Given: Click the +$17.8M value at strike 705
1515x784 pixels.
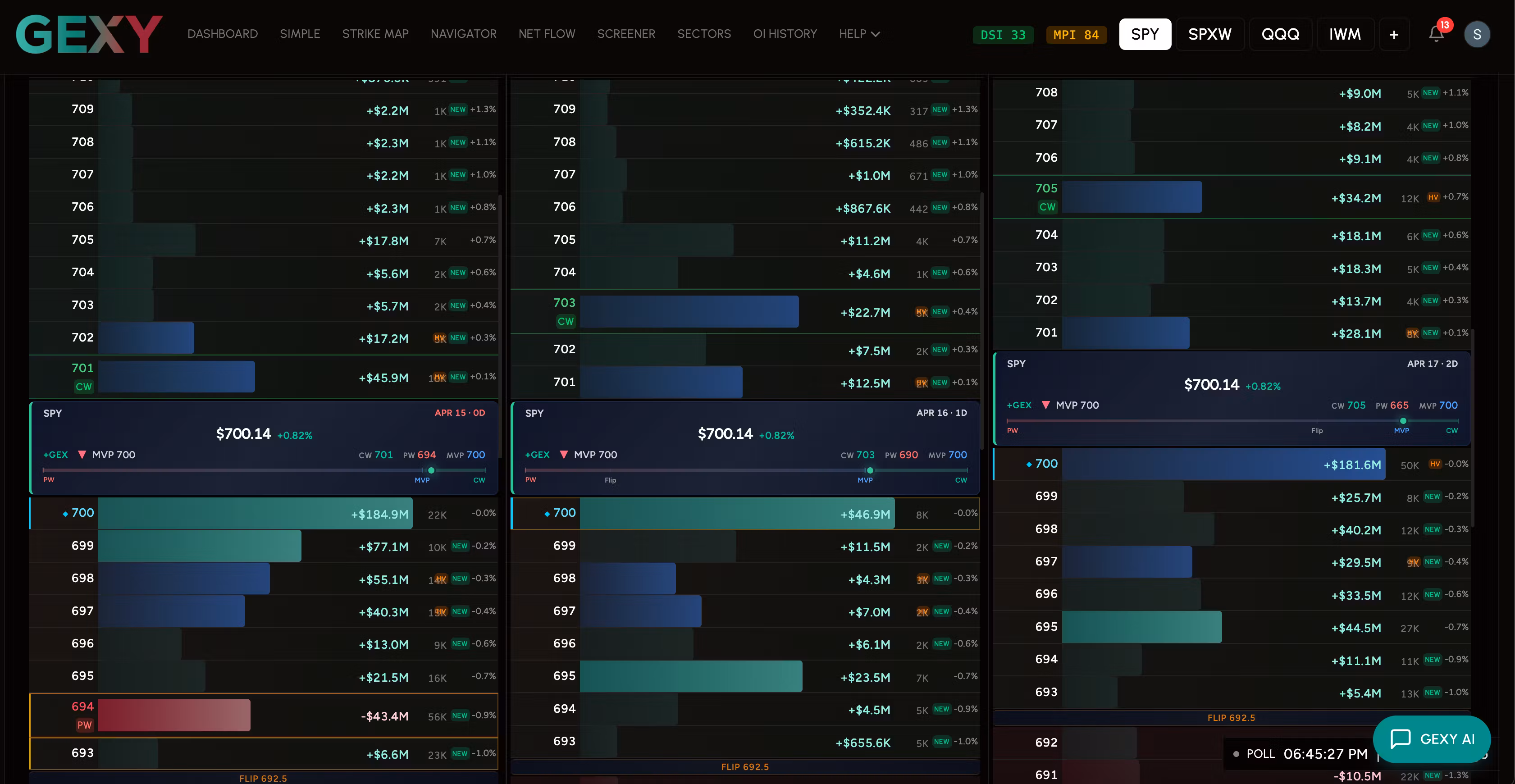Looking at the screenshot, I should tap(383, 241).
